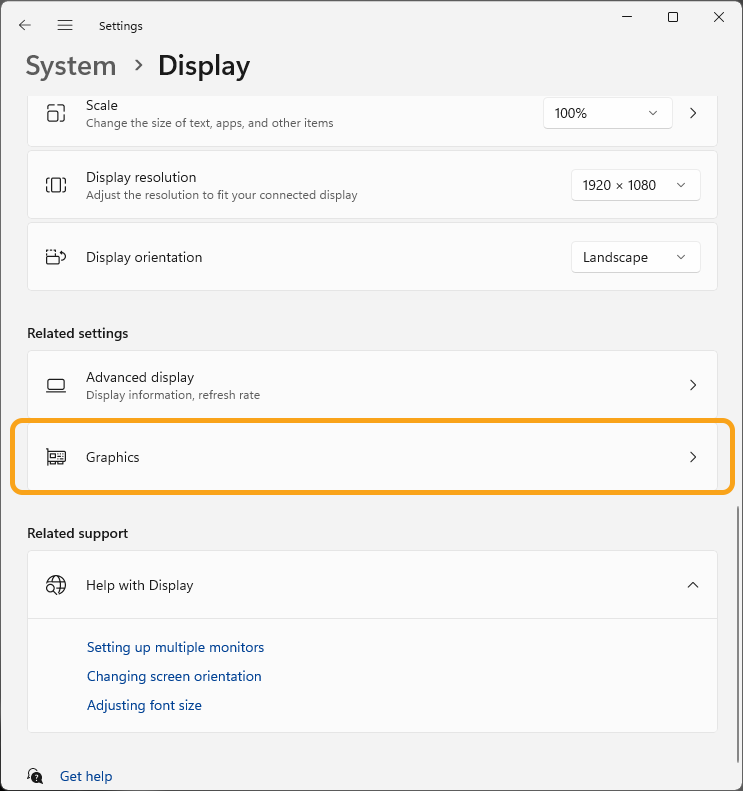Click the Advanced display monitor icon
This screenshot has width=743, height=791.
(56, 385)
